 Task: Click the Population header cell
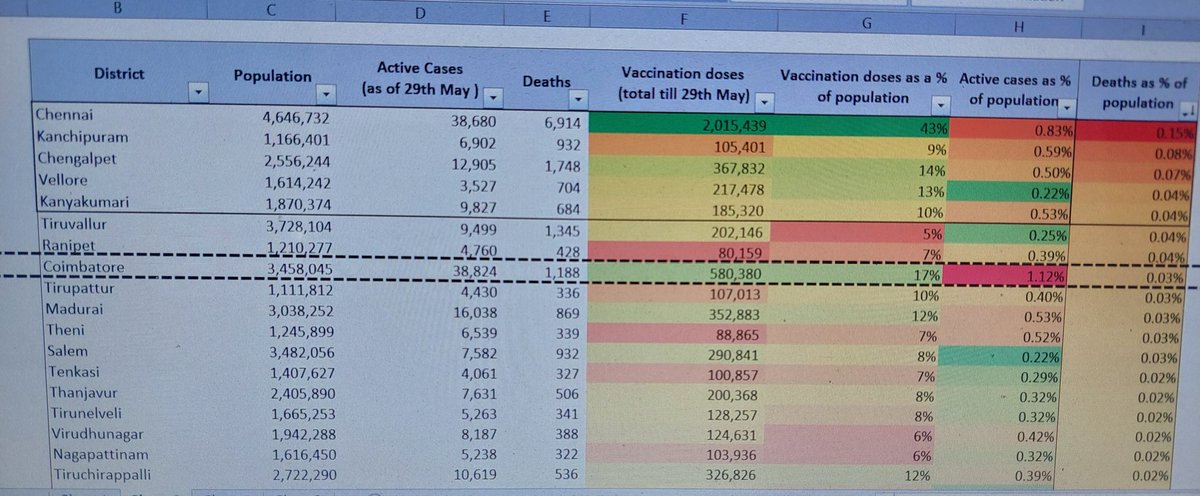pos(273,75)
